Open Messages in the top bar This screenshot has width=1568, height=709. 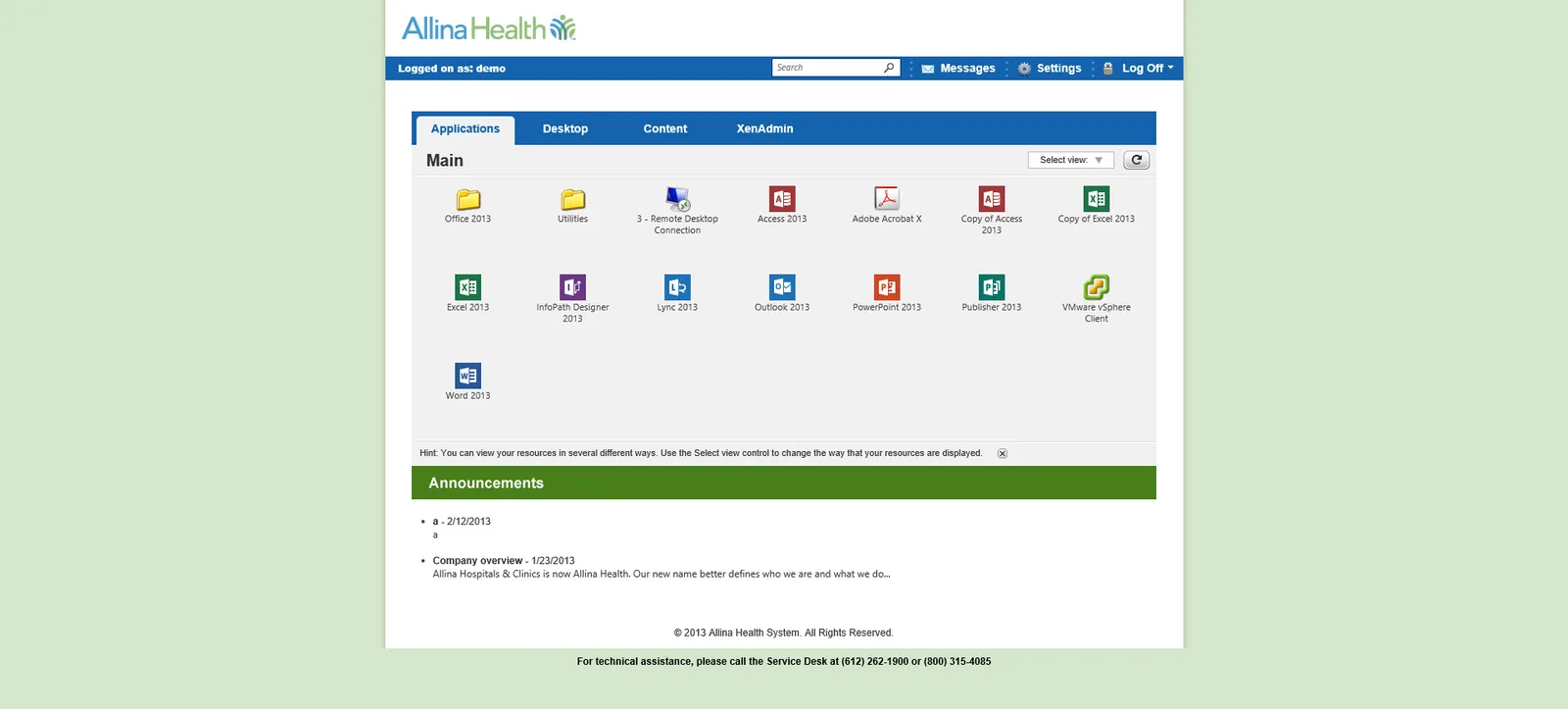958,69
